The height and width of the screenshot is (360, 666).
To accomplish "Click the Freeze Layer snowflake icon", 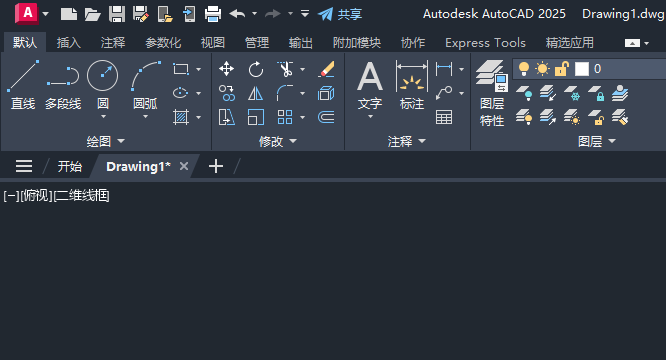I will tap(572, 93).
